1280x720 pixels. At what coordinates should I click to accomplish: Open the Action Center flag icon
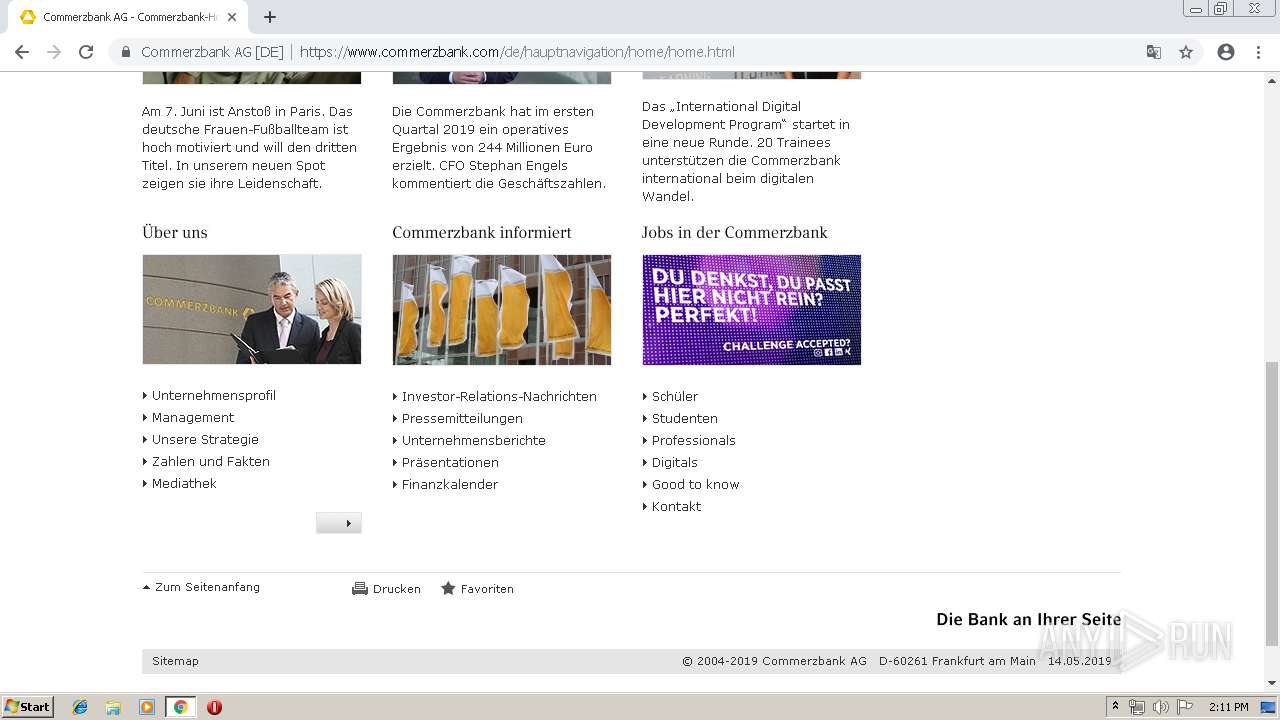tap(1185, 707)
